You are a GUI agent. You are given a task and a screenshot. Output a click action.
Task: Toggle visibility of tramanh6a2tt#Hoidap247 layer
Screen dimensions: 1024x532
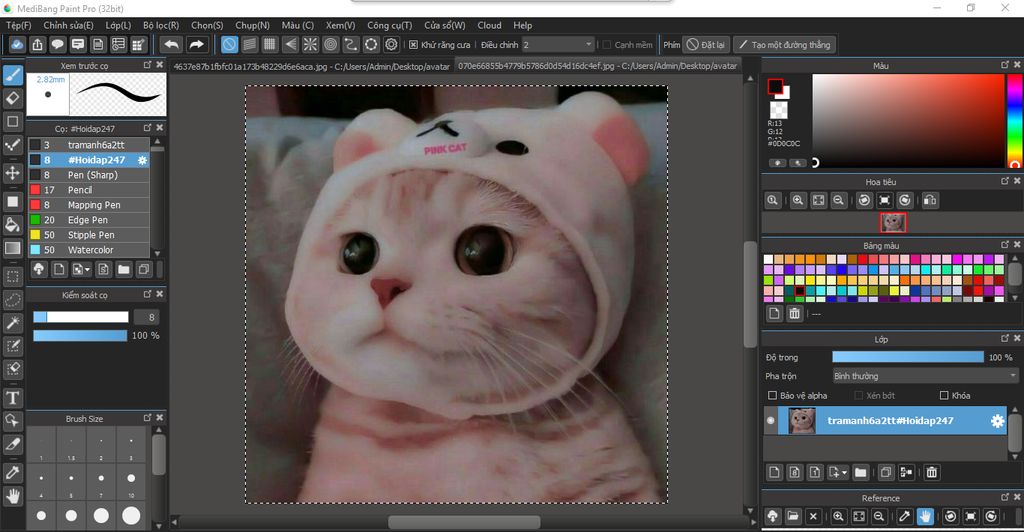point(771,421)
